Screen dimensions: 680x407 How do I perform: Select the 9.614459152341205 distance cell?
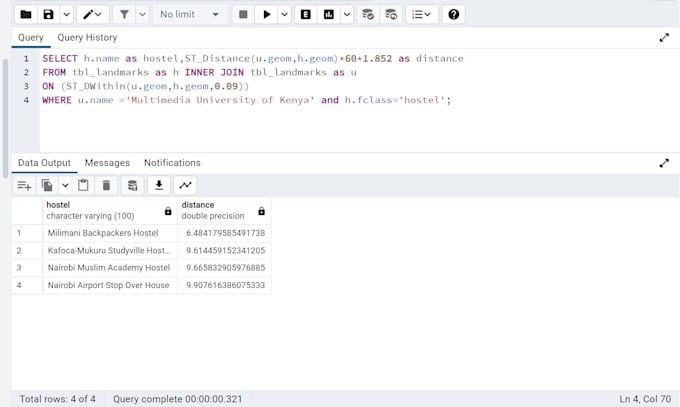[224, 251]
